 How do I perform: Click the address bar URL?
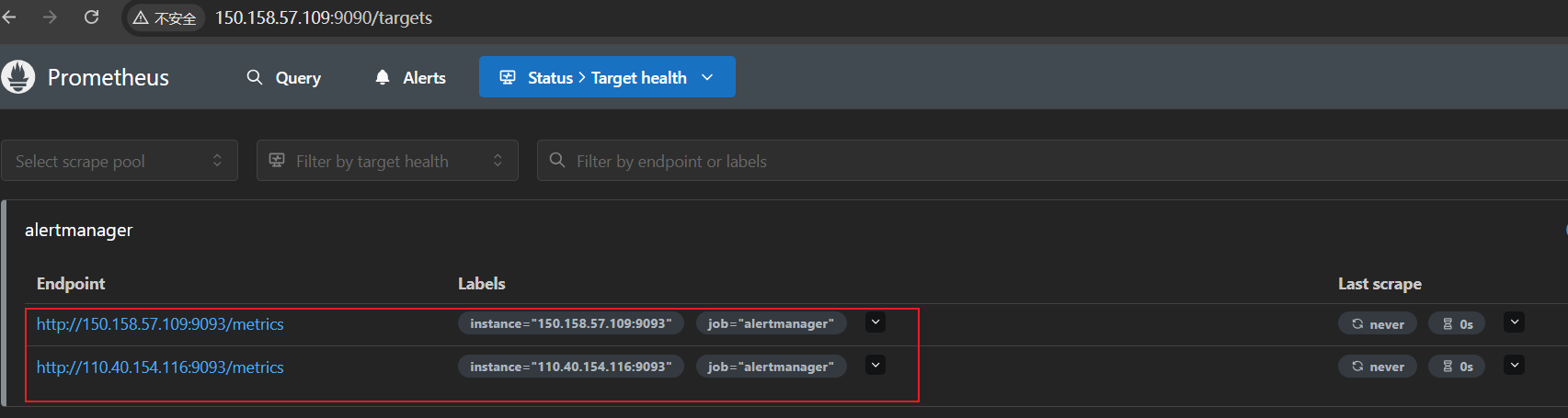coord(324,17)
